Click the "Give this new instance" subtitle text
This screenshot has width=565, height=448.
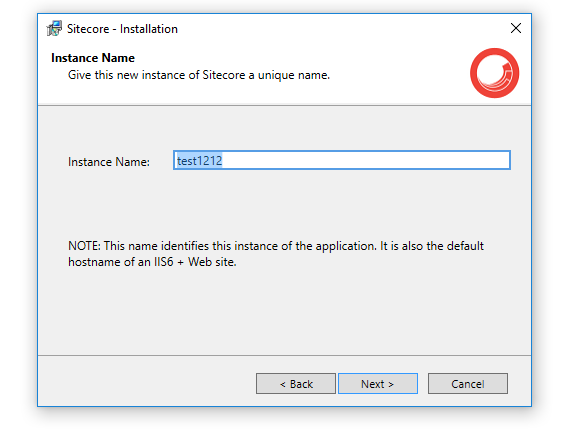(199, 75)
